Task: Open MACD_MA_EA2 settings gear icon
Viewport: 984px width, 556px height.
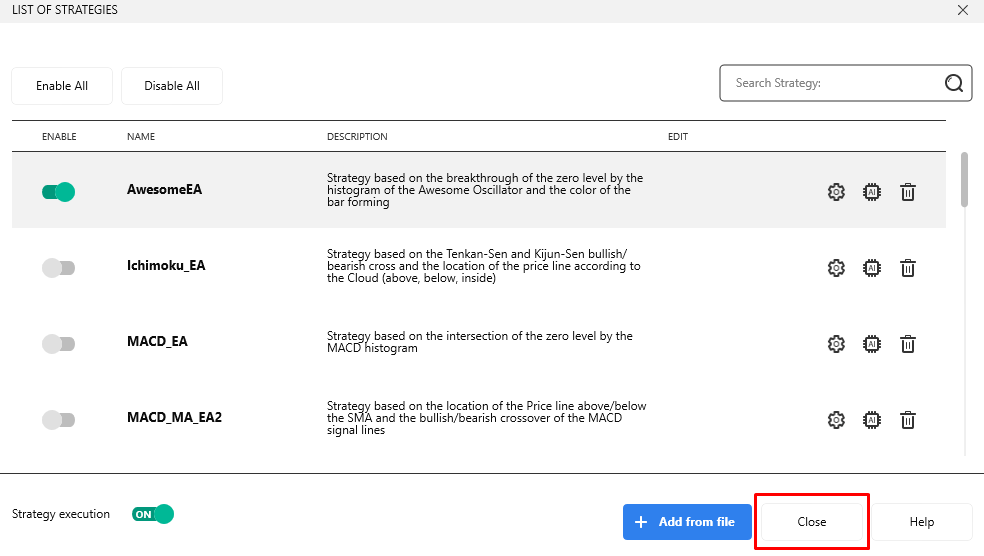Action: 836,420
